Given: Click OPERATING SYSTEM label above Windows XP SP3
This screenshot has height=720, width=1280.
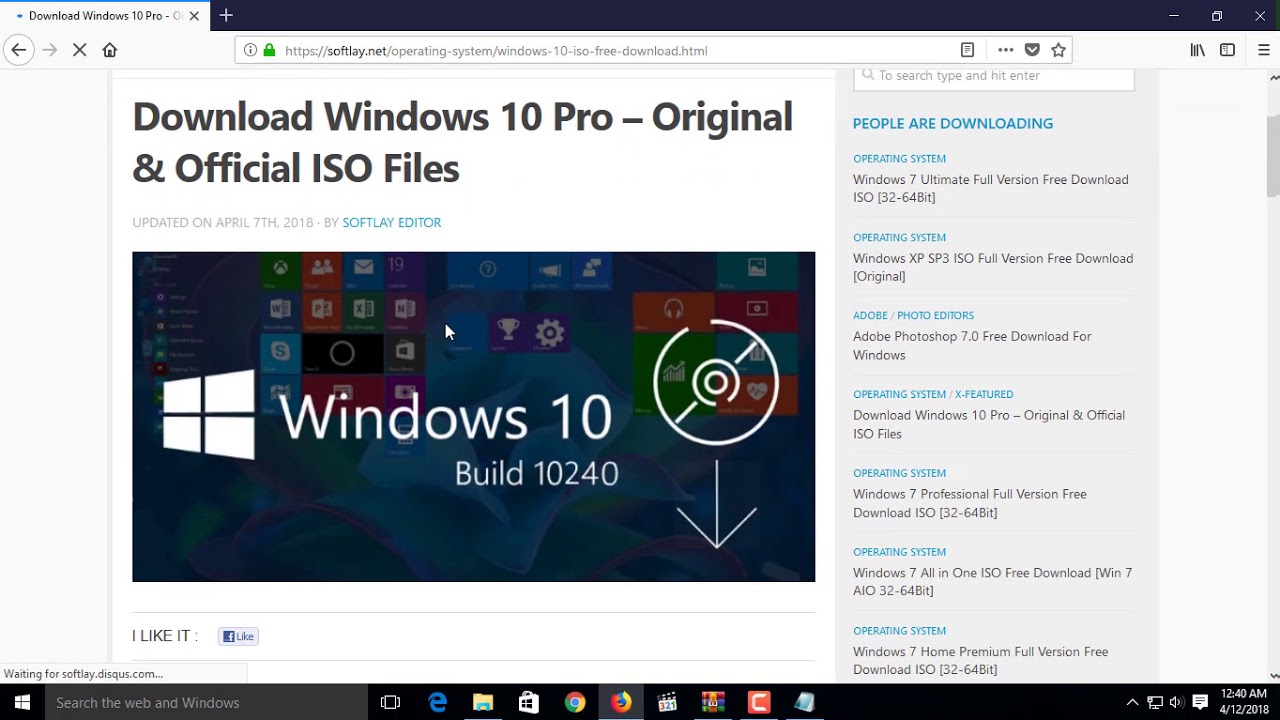Looking at the screenshot, I should coord(899,237).
